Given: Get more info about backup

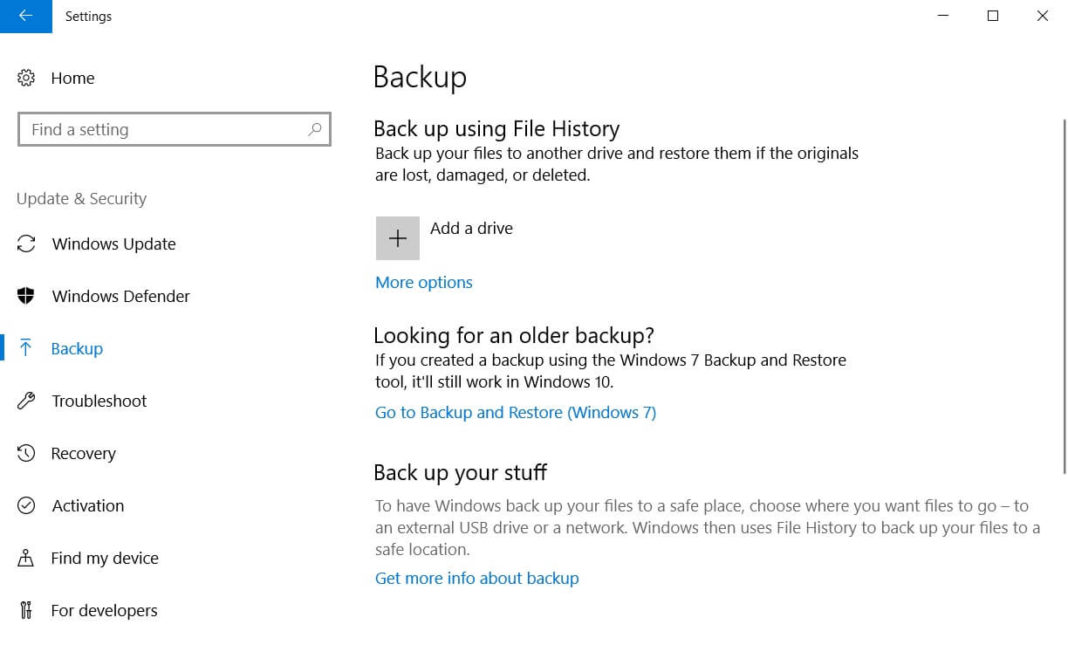Looking at the screenshot, I should (x=477, y=578).
